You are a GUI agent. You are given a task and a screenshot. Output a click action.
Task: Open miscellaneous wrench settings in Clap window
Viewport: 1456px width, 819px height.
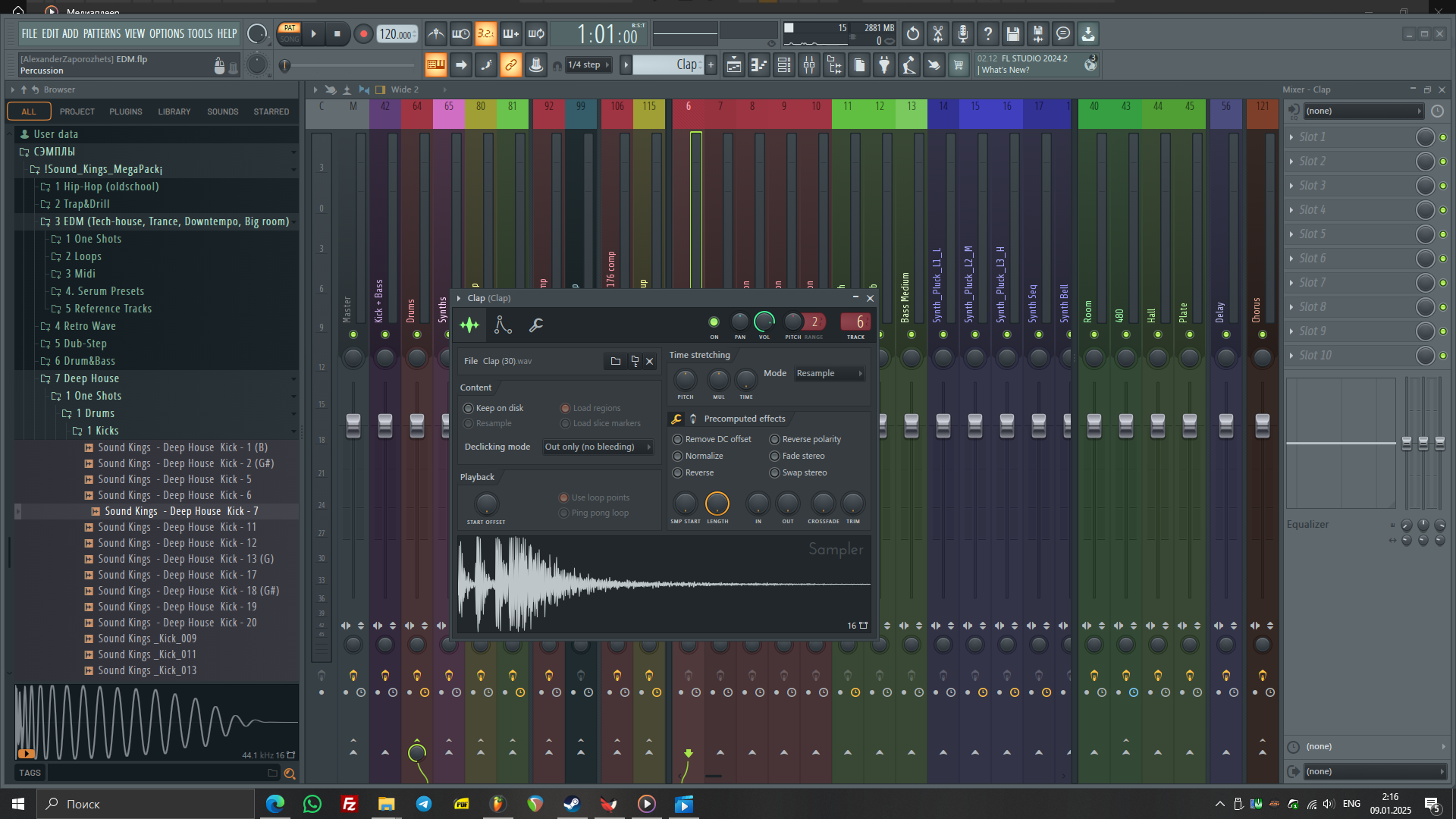536,325
